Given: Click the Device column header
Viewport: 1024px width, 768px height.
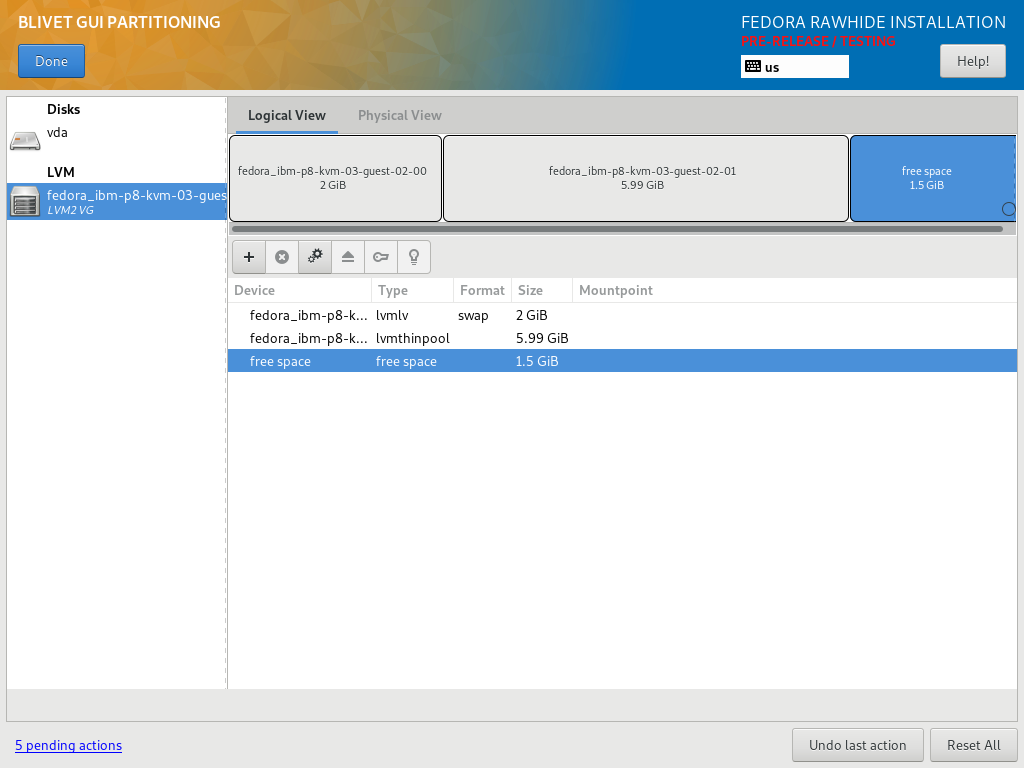Looking at the screenshot, I should [x=300, y=291].
